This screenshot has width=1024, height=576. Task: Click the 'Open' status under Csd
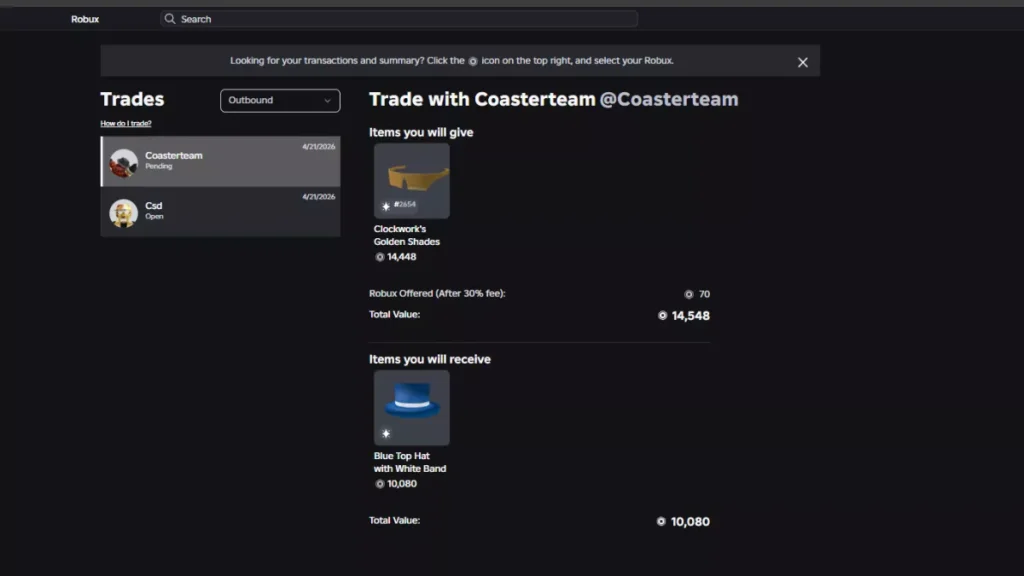tap(154, 217)
